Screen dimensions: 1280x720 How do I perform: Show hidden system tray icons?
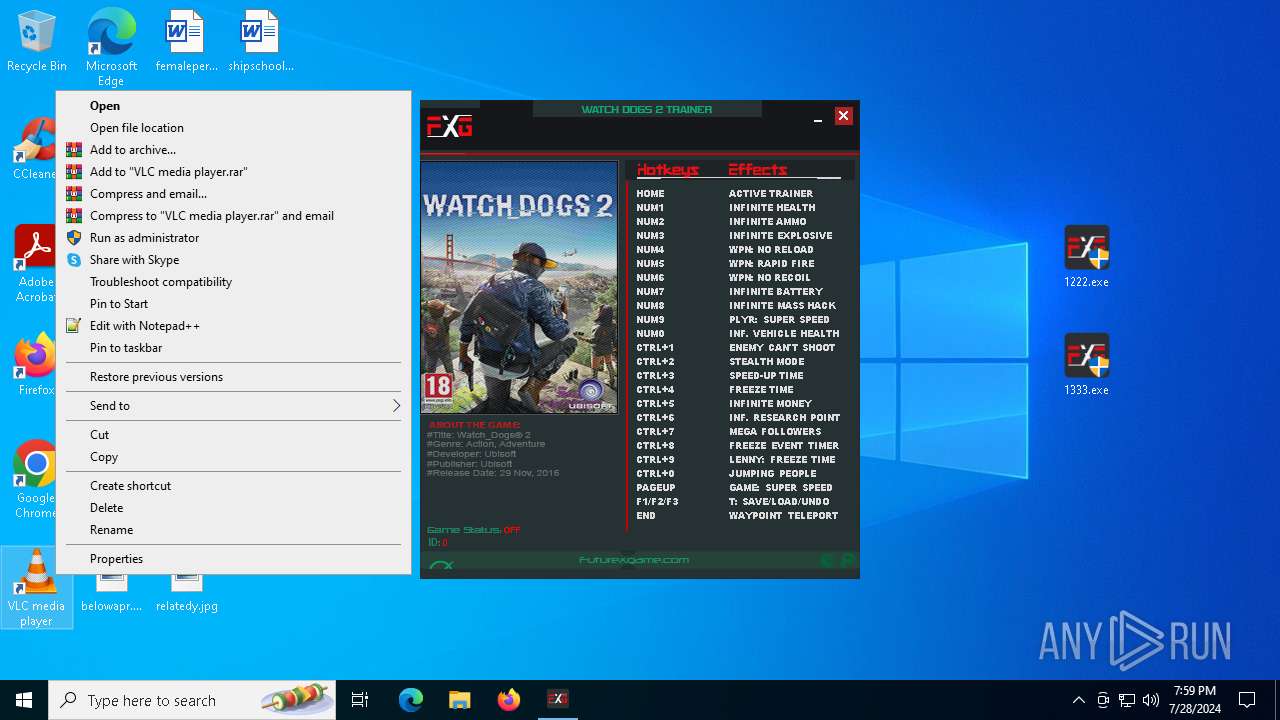click(1078, 700)
